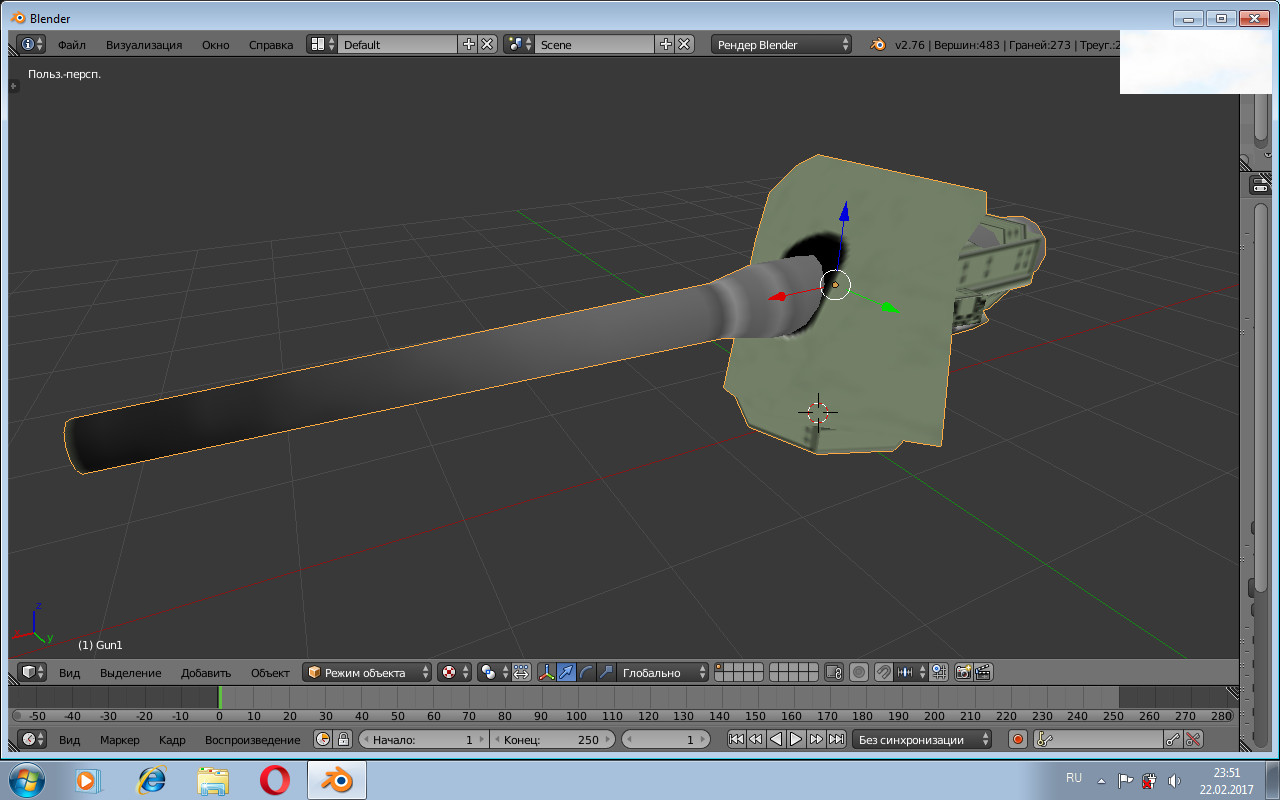Select the translate manipulator arrow icon
Image resolution: width=1280 pixels, height=800 pixels.
click(567, 672)
